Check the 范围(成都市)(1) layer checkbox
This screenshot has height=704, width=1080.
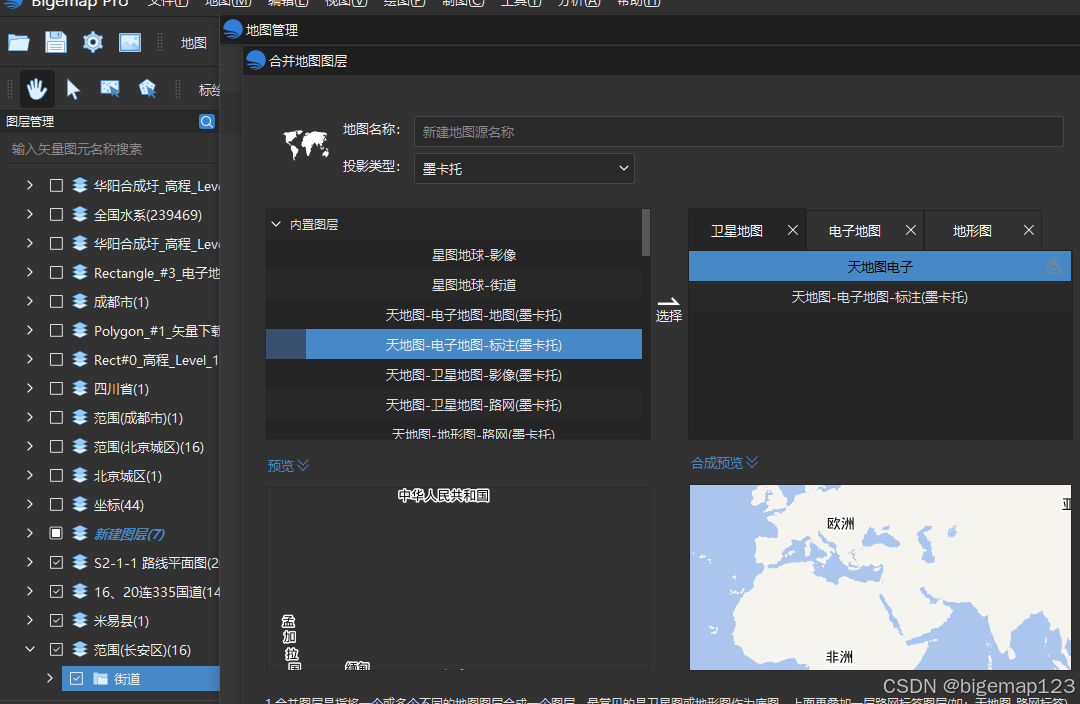(56, 417)
